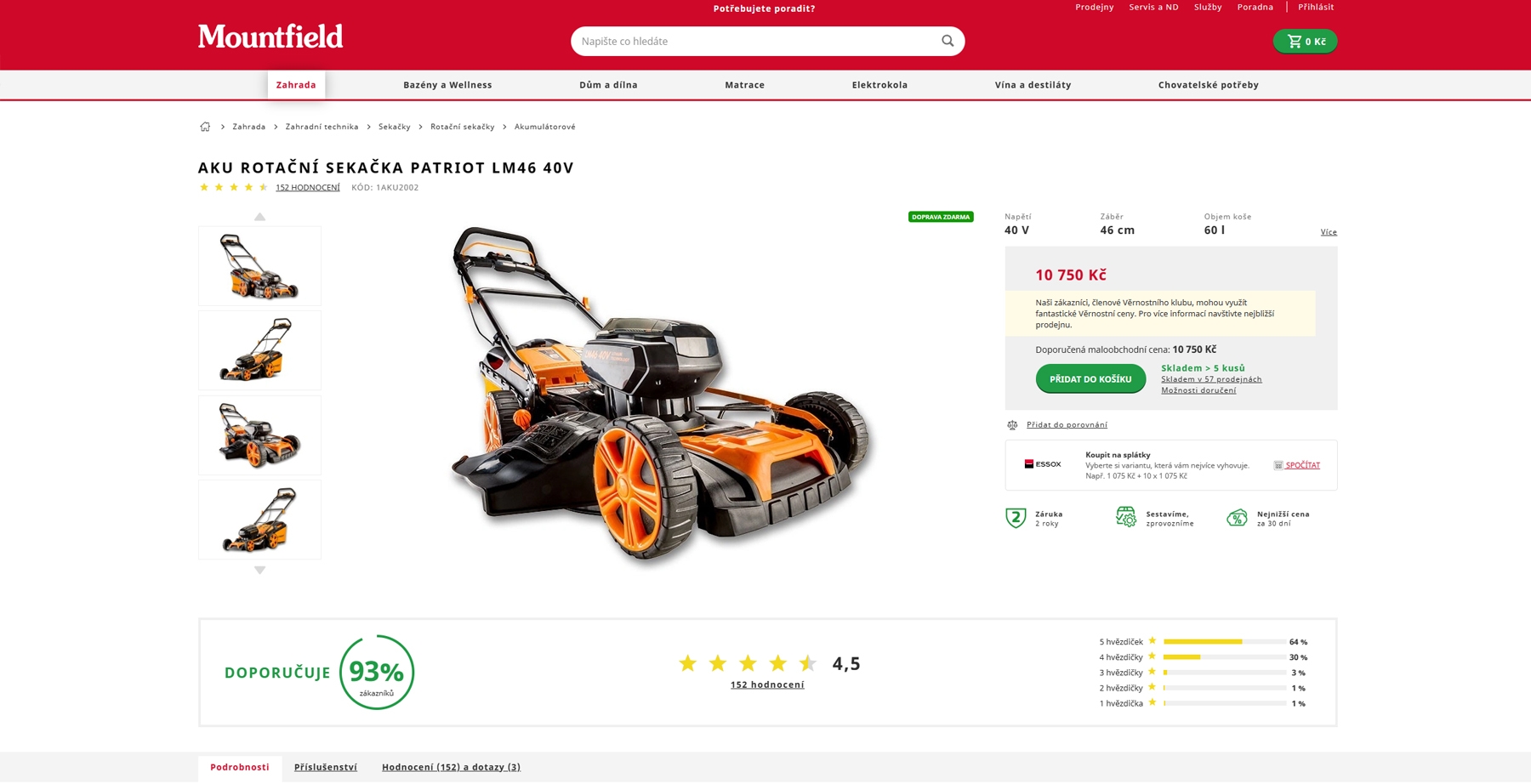Click the Mountfield logo
The height and width of the screenshot is (784, 1531).
click(x=270, y=37)
